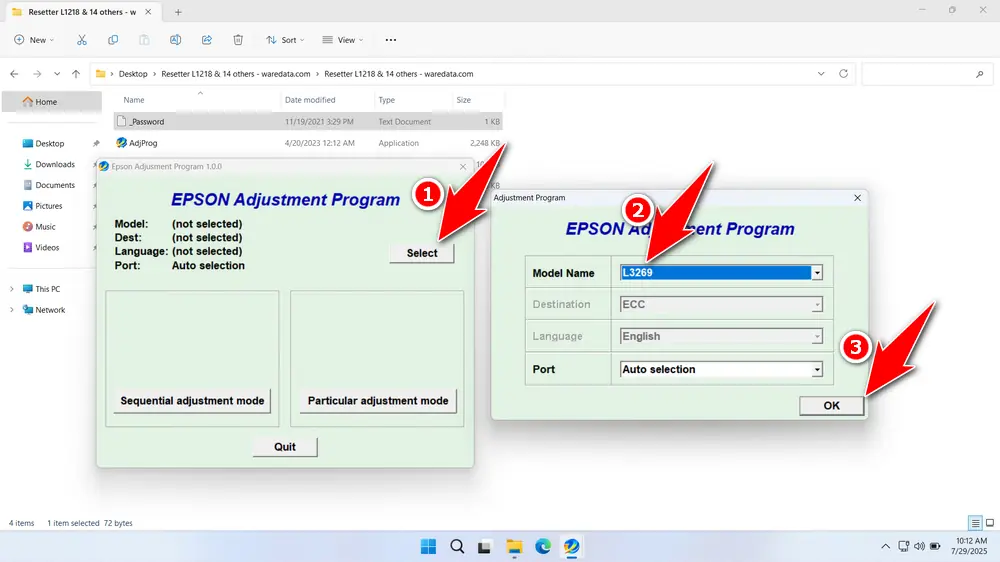Open the See more ellipsis menu
Viewport: 1000px width, 562px height.
391,40
